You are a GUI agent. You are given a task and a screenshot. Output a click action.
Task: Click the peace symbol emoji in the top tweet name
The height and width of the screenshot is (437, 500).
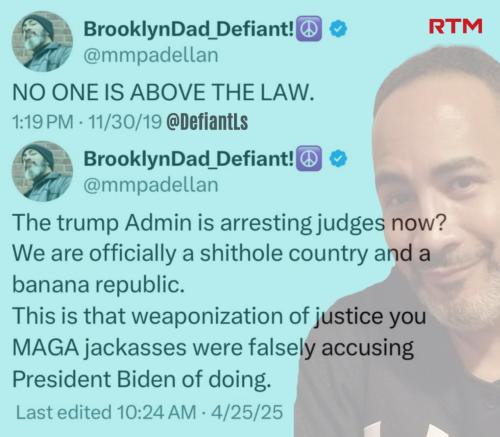click(x=309, y=29)
